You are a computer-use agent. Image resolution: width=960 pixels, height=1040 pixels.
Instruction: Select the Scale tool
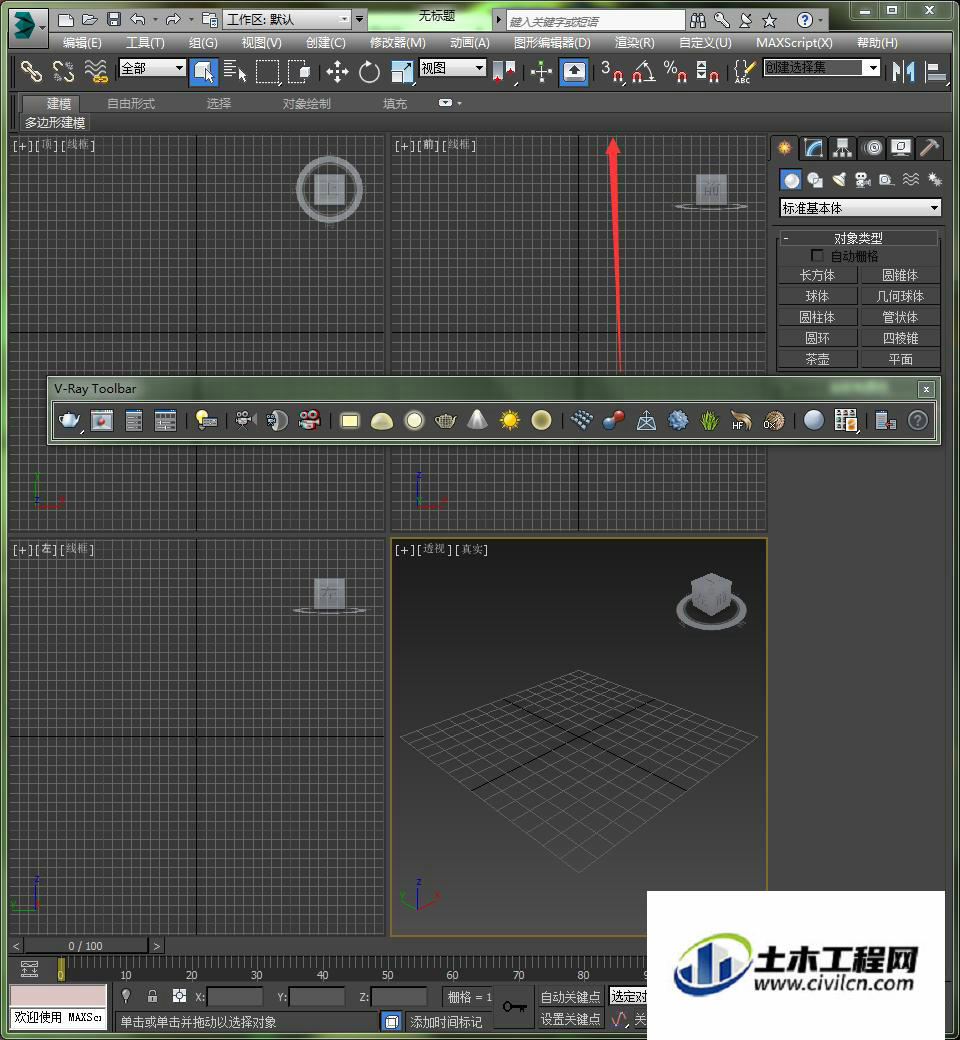click(401, 72)
